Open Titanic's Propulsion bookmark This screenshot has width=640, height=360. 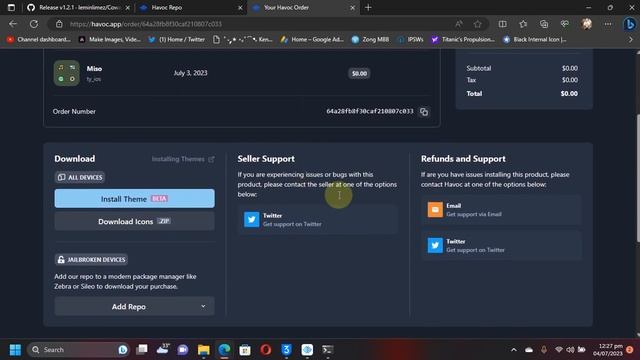(x=463, y=40)
